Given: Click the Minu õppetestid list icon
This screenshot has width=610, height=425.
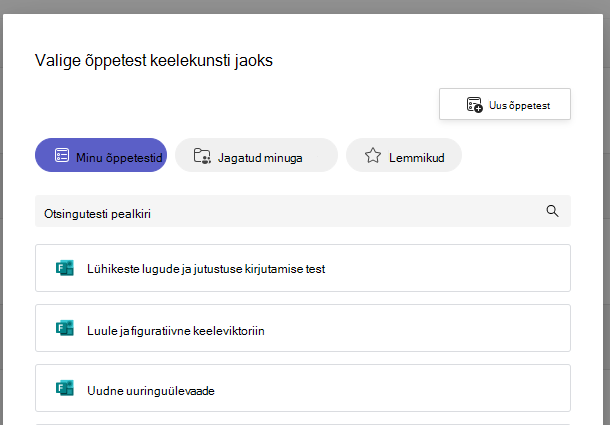Looking at the screenshot, I should click(62, 155).
